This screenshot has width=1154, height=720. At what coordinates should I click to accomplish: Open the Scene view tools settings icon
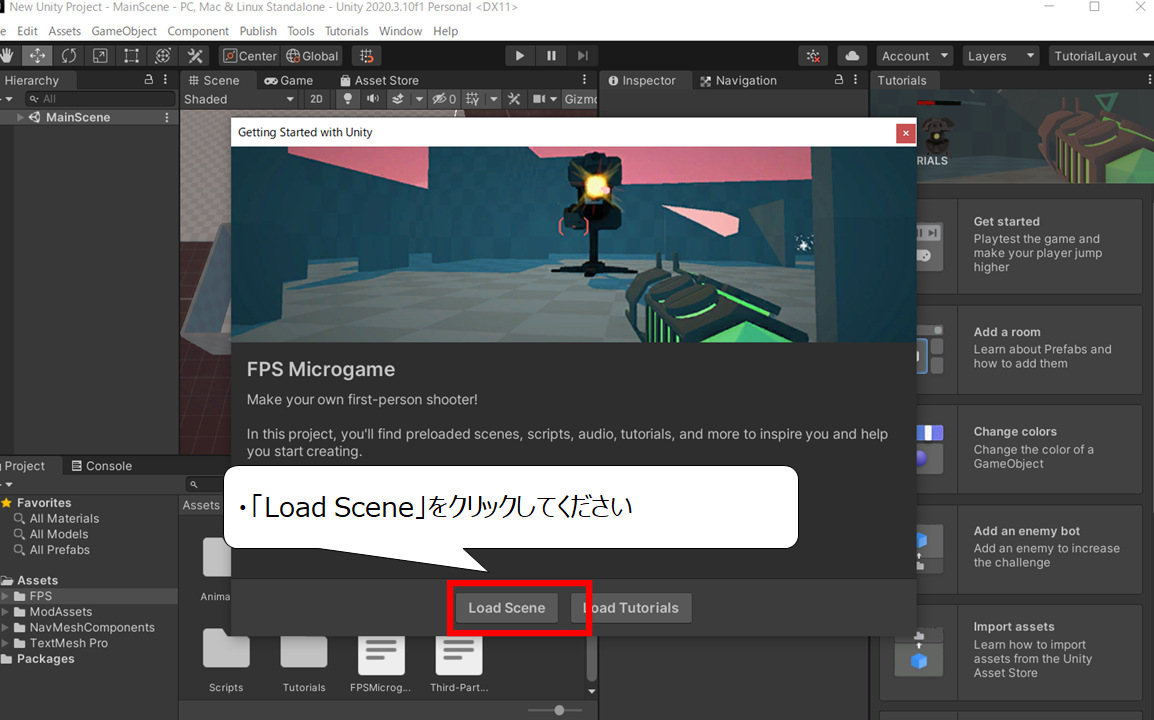[x=514, y=99]
